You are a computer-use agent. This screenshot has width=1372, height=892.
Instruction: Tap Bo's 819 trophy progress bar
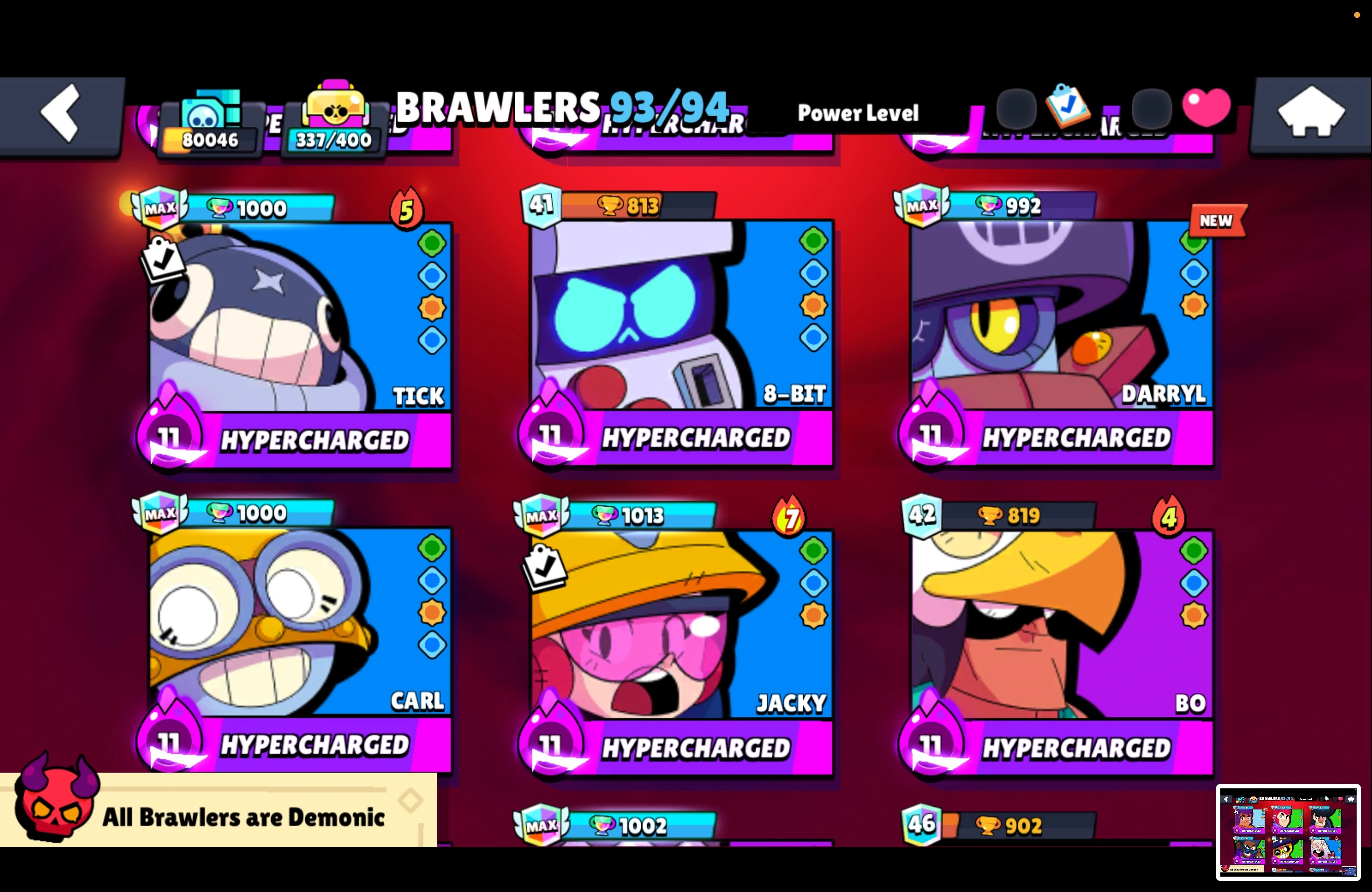[1017, 515]
